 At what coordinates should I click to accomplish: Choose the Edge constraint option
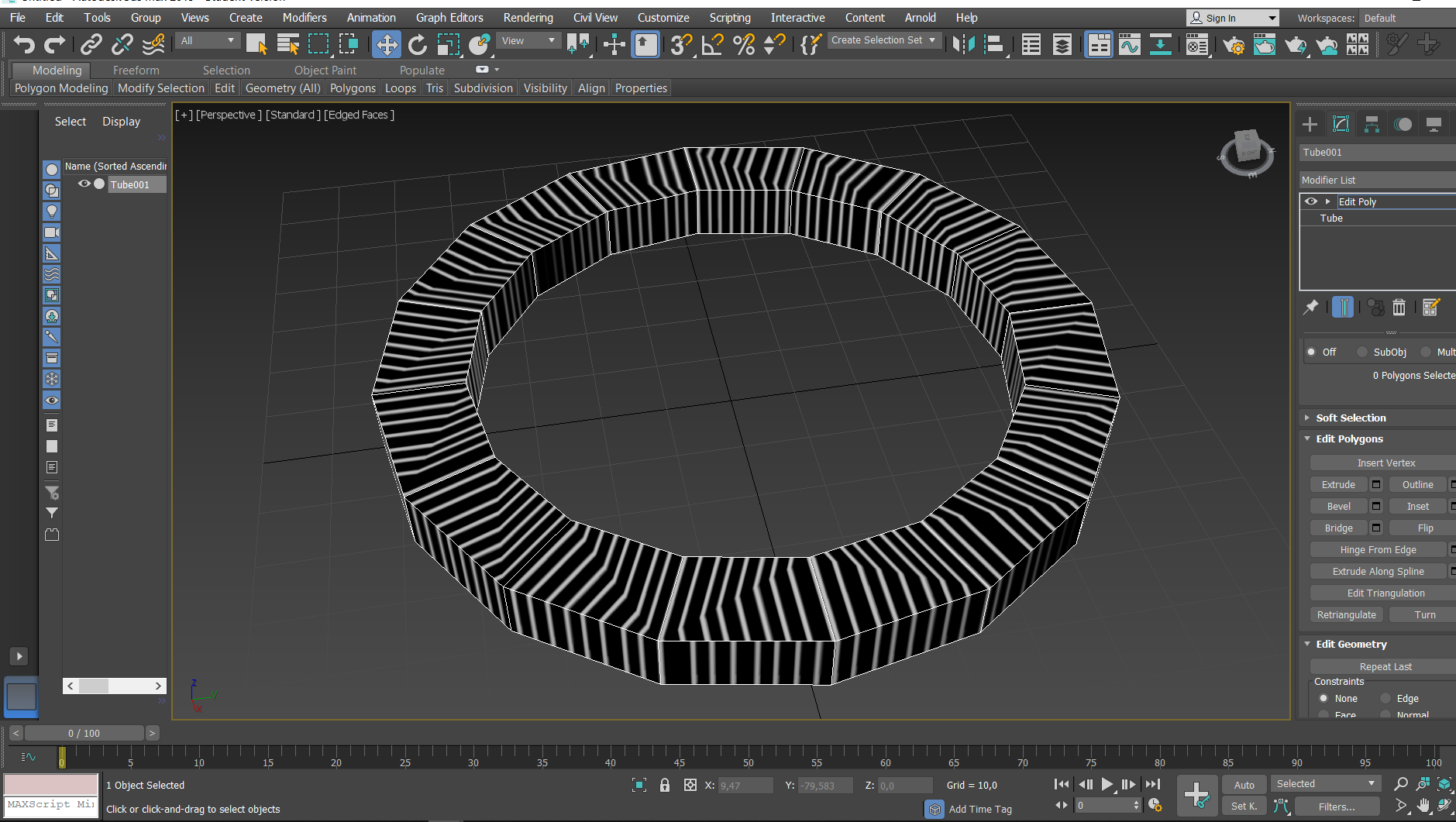(x=1385, y=698)
